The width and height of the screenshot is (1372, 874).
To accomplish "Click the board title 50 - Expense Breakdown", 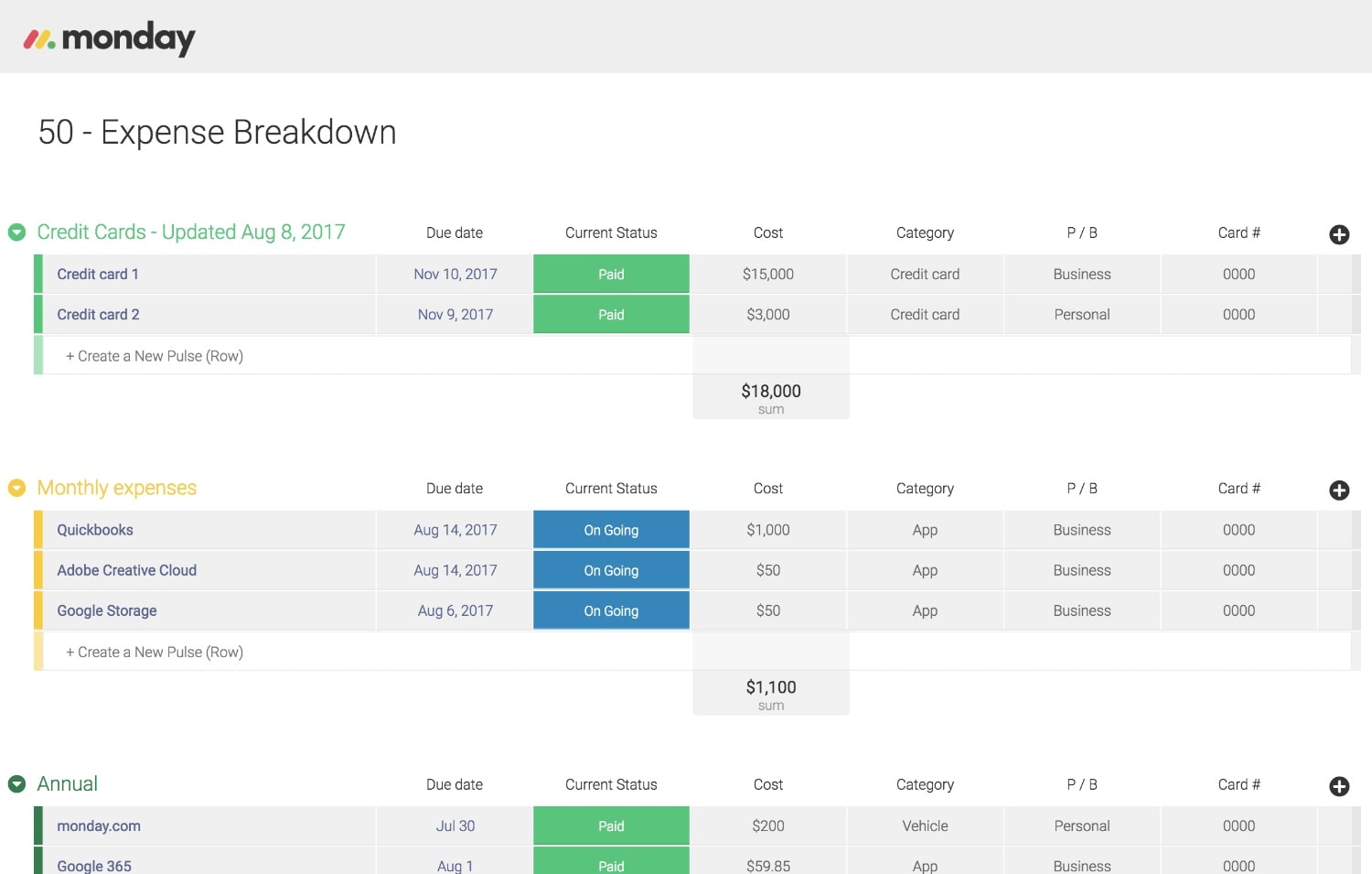I will 218,132.
